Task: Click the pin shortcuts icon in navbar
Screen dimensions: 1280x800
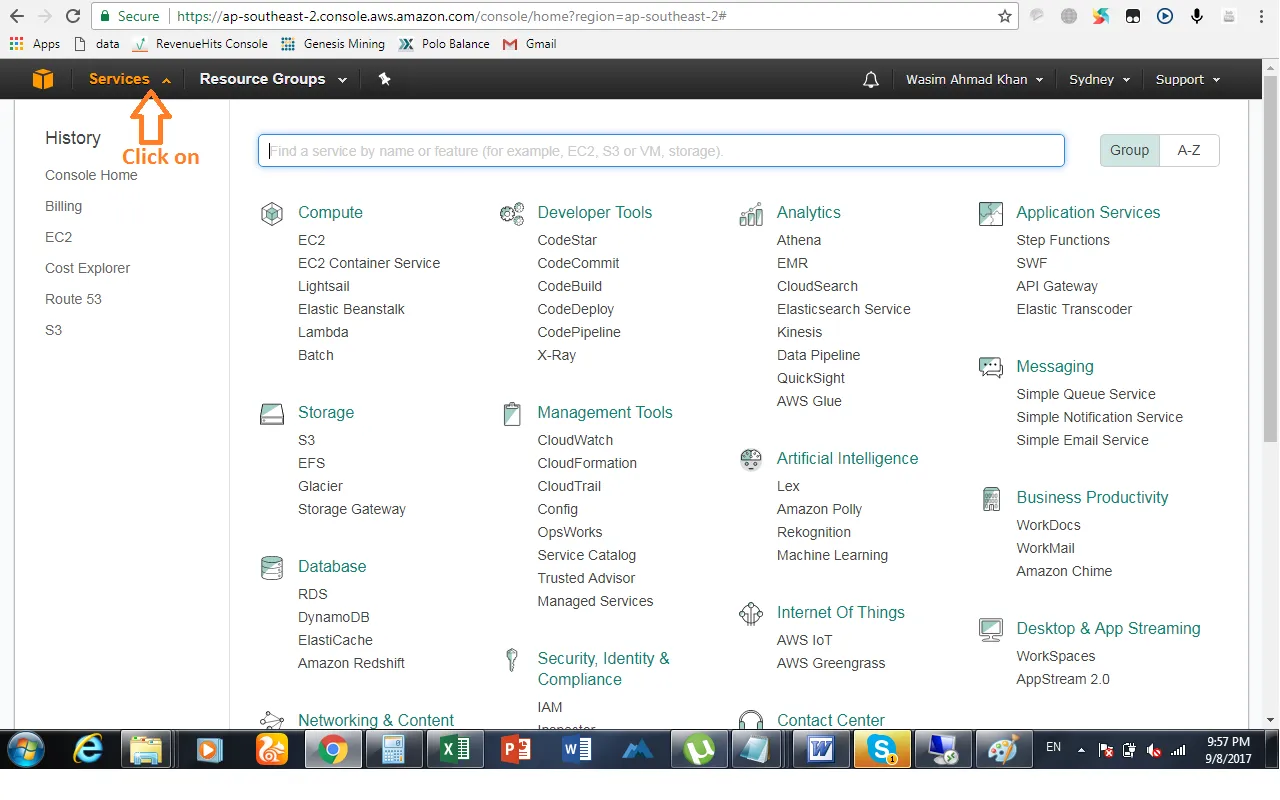Action: click(x=384, y=79)
